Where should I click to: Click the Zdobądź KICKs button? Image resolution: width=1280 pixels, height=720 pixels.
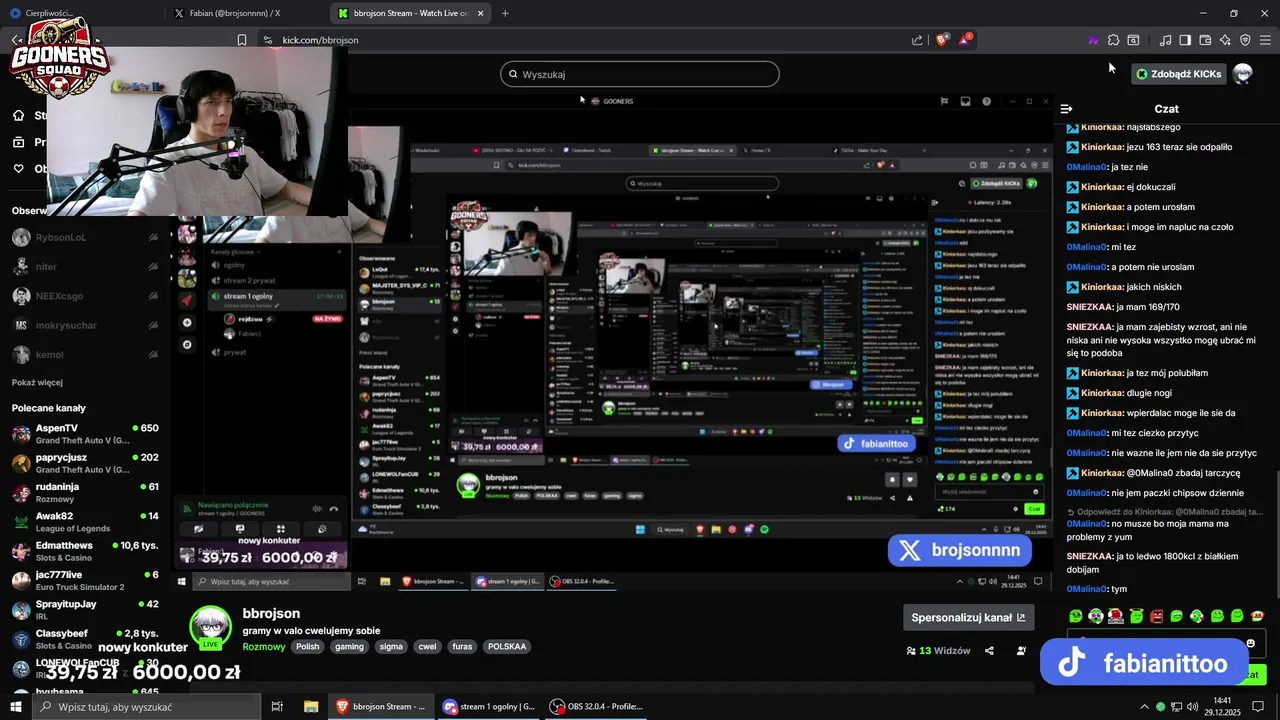coord(1179,74)
